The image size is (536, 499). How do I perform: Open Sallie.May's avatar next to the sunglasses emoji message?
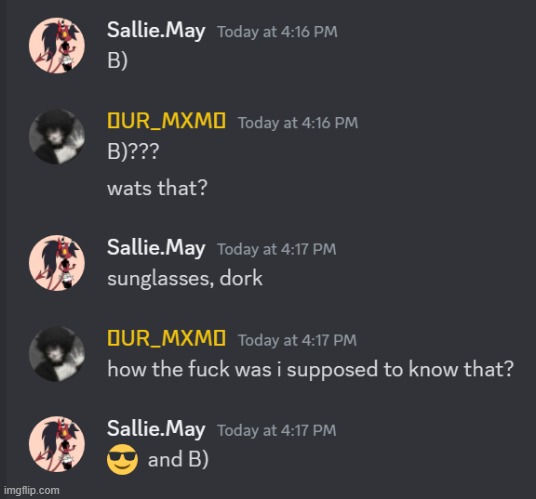57,444
